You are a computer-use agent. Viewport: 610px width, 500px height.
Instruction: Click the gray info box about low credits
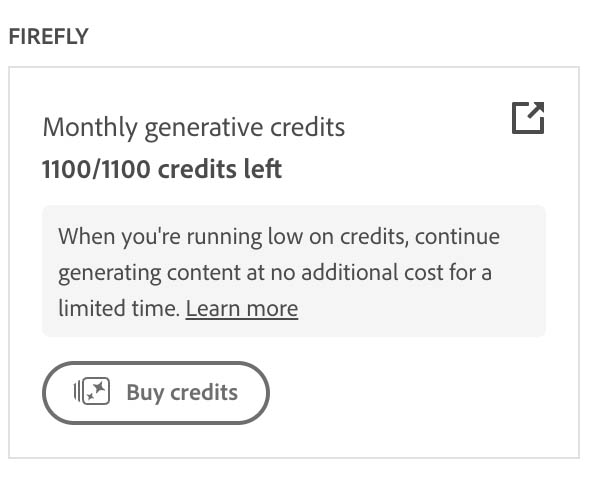[x=294, y=271]
